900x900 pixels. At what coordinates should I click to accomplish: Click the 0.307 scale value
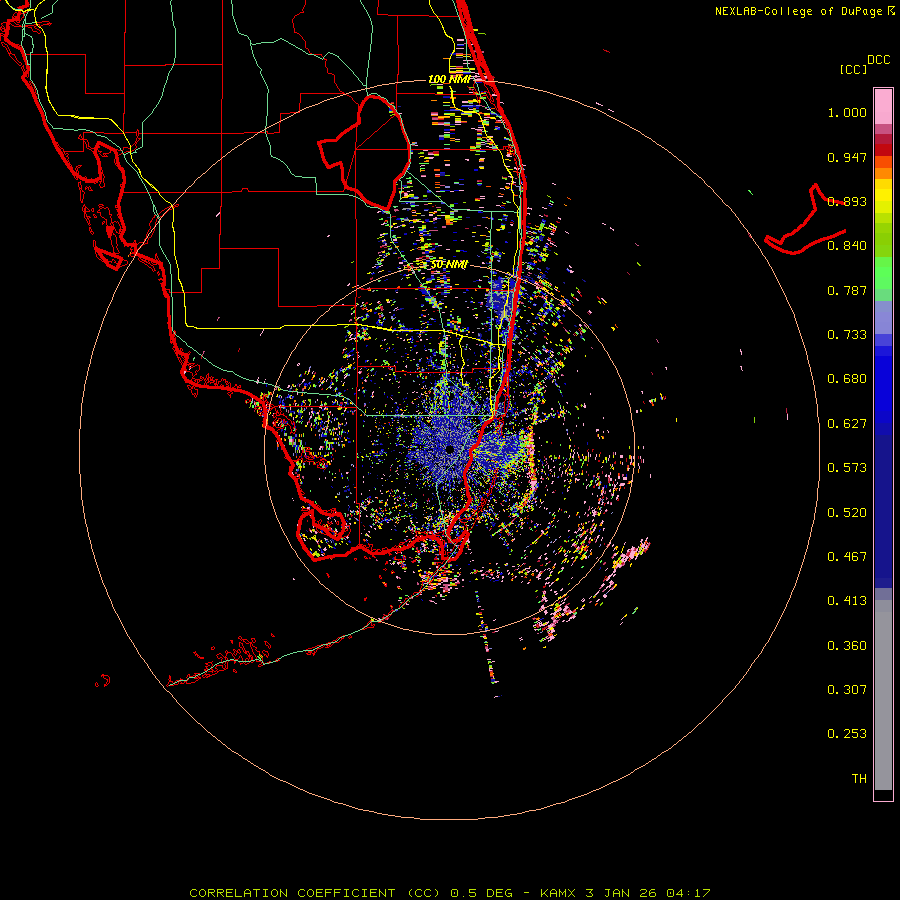click(847, 690)
